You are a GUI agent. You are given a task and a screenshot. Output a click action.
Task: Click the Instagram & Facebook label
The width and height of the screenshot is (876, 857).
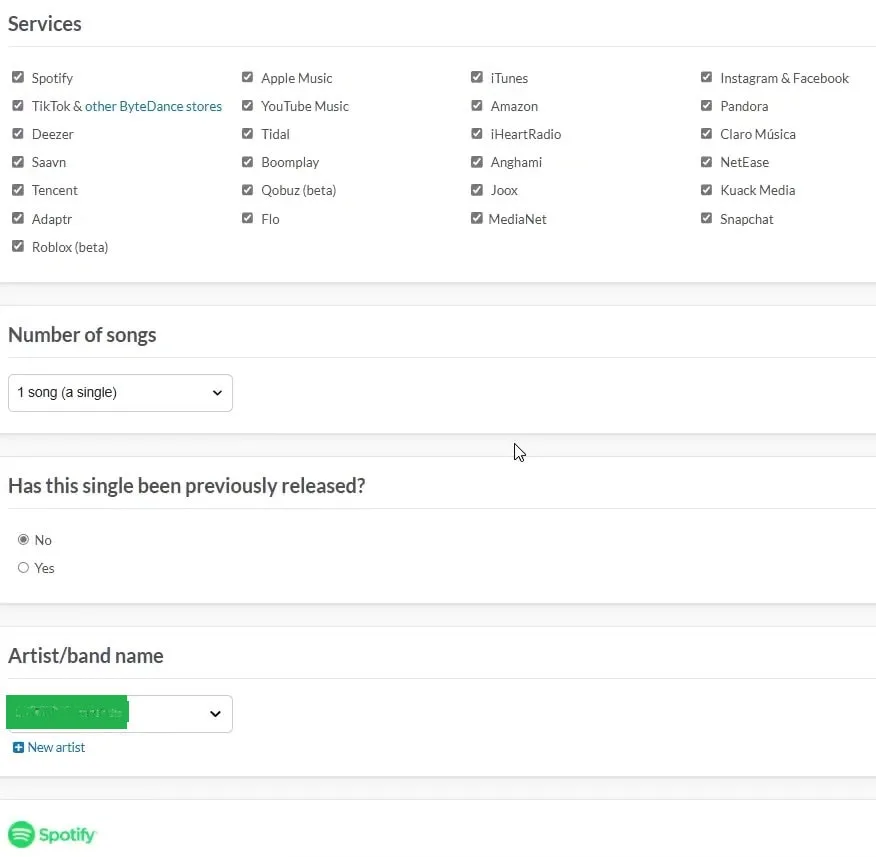tap(784, 78)
